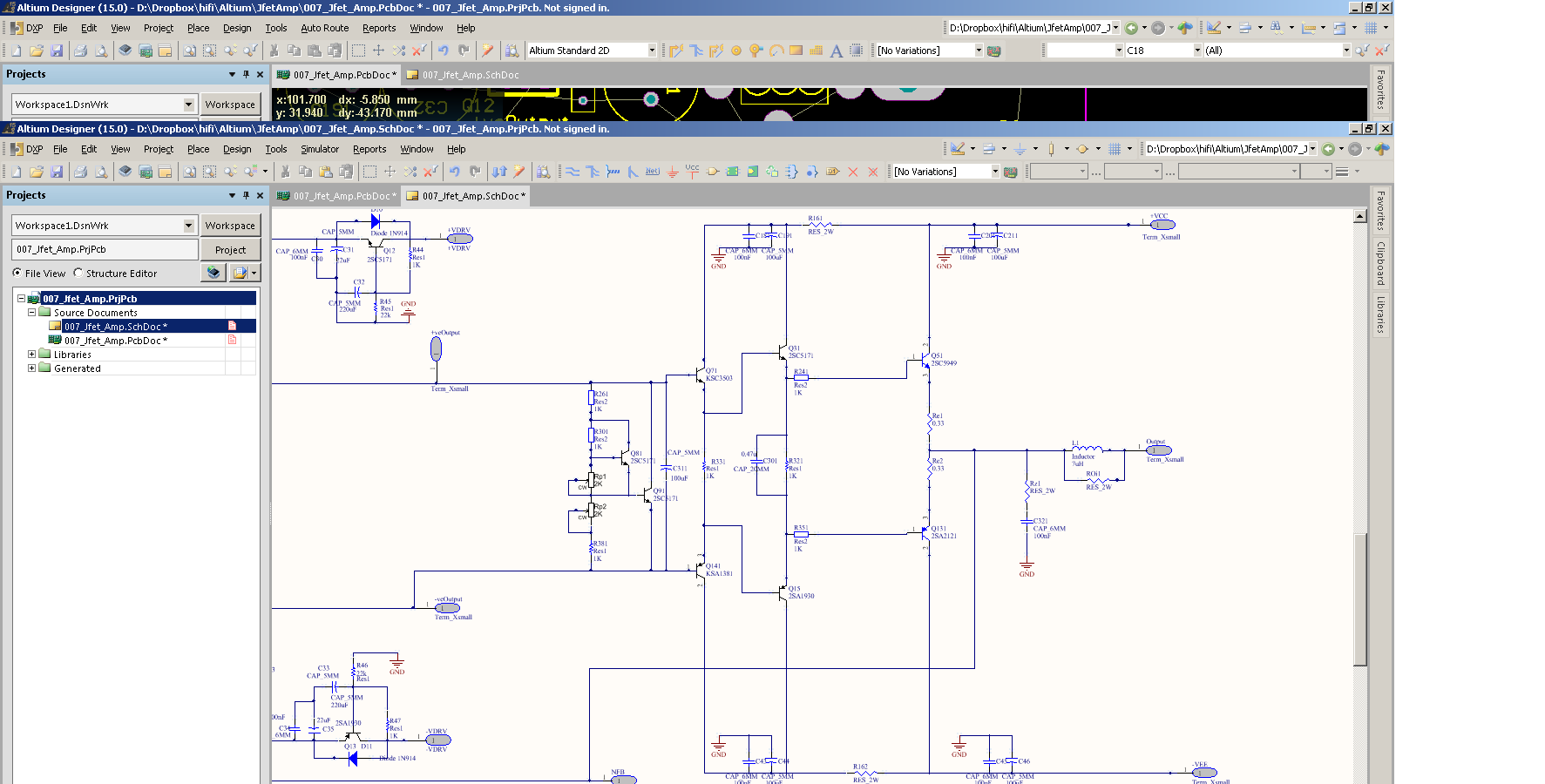Viewport: 1545px width, 784px height.
Task: Redo the action in schematic editor
Action: 475,172
